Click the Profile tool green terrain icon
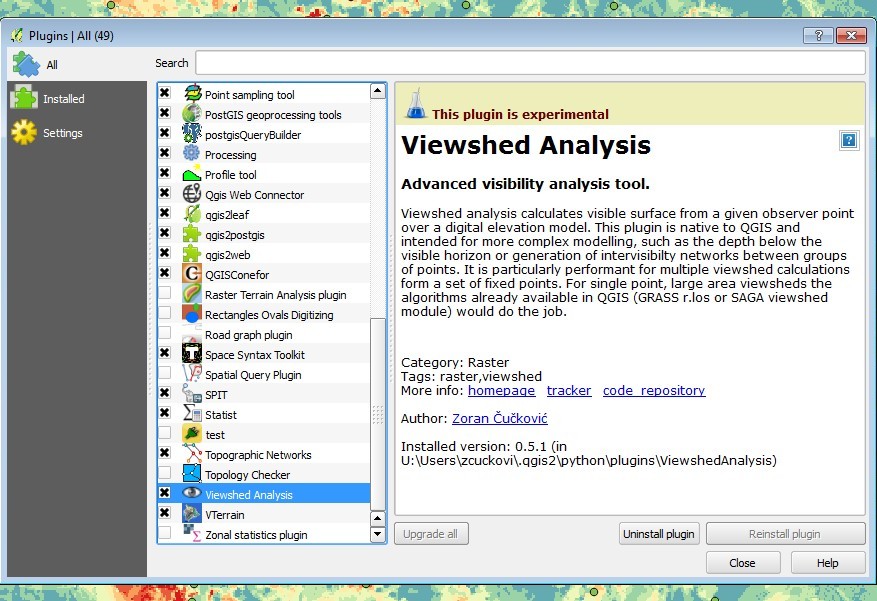The image size is (877, 601). tap(192, 174)
